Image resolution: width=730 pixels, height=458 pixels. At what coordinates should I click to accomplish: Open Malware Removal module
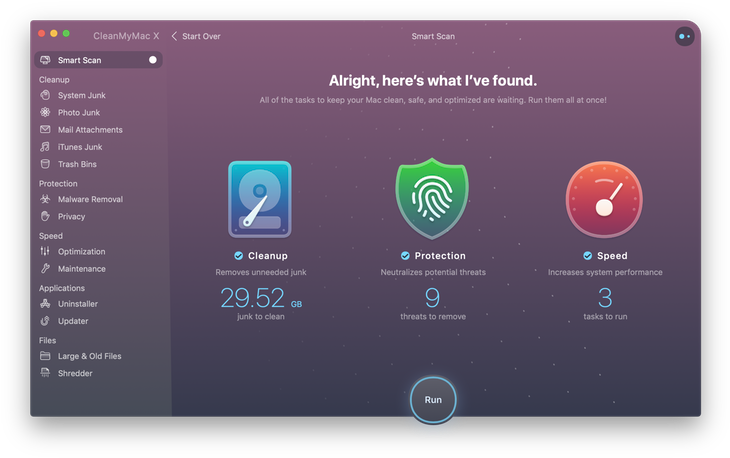[x=90, y=199]
